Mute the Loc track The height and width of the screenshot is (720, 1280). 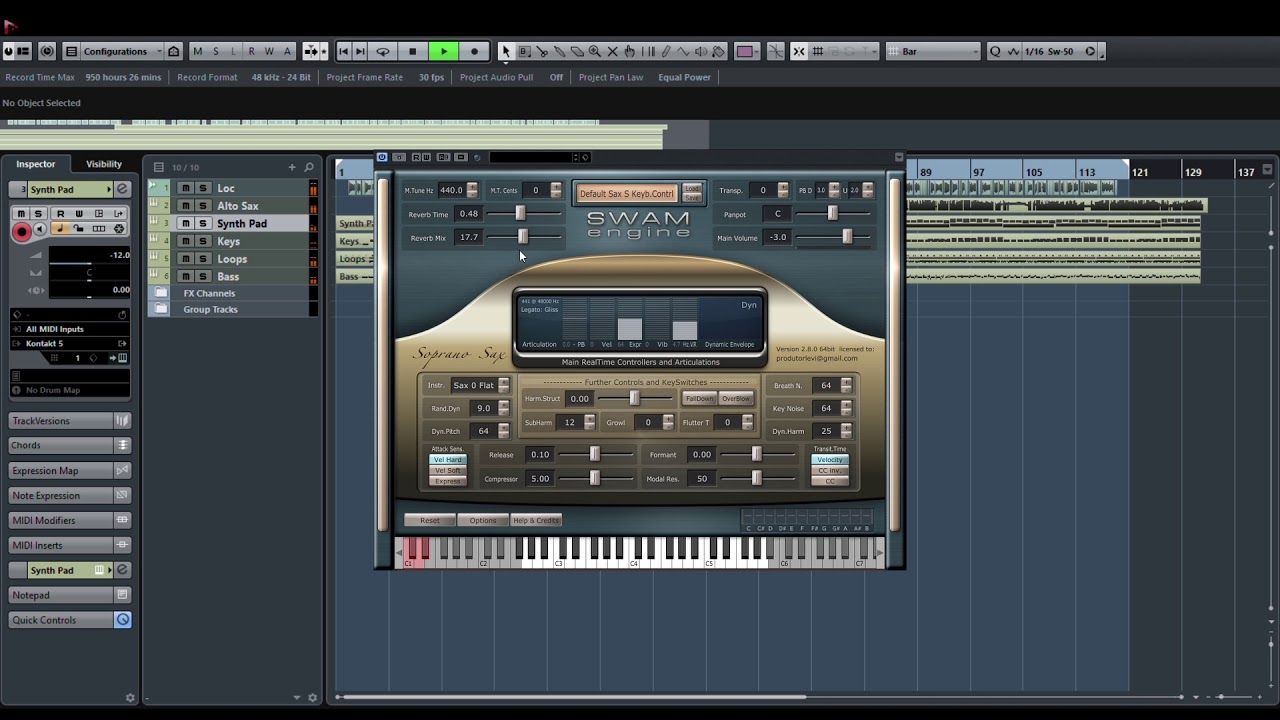coord(185,188)
